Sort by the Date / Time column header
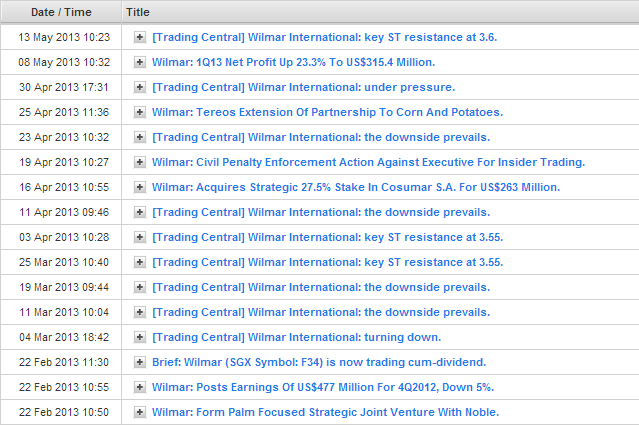The width and height of the screenshot is (639, 425). pos(61,12)
